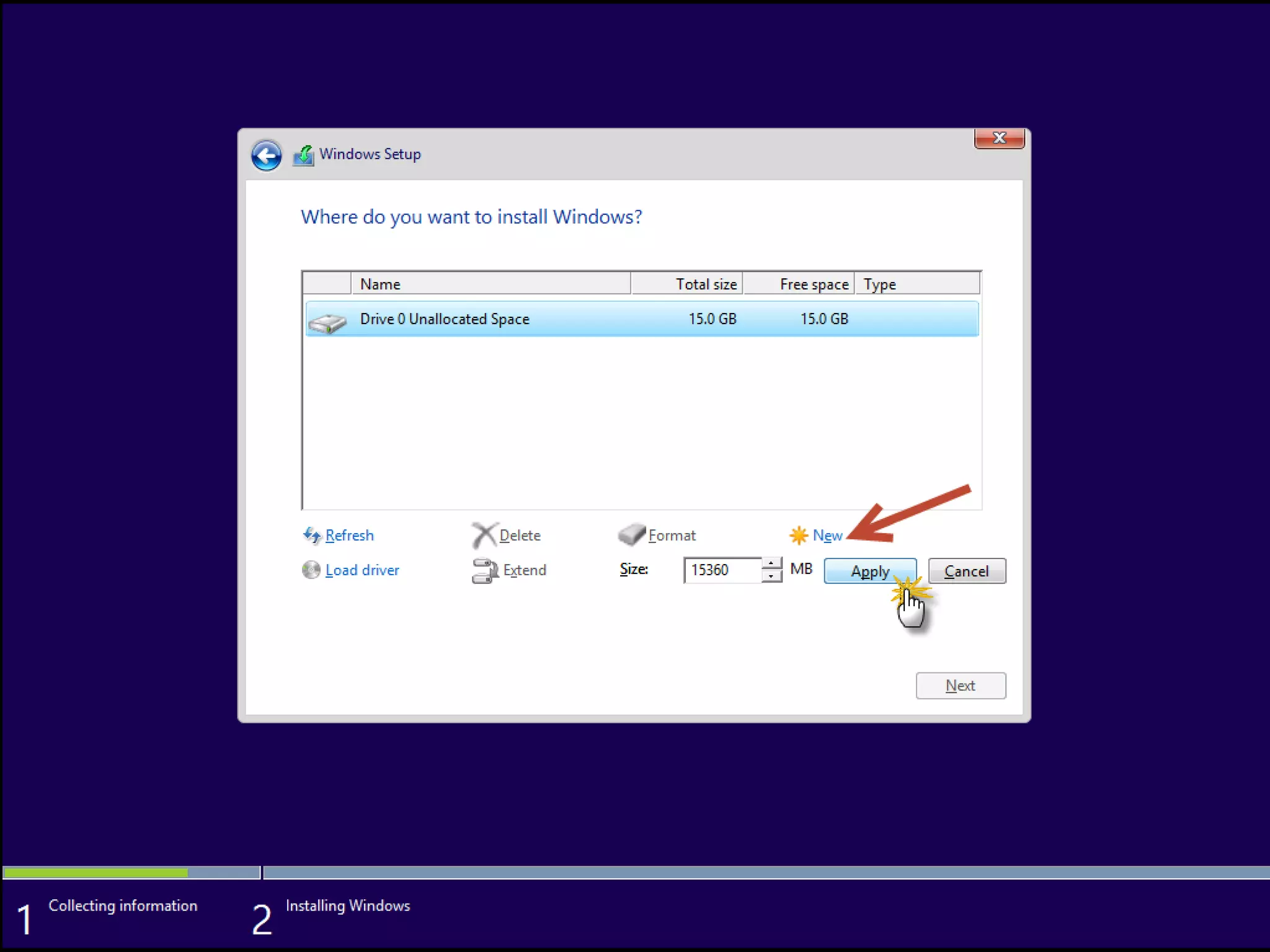
Task: Click into the Size input field
Action: pos(722,570)
